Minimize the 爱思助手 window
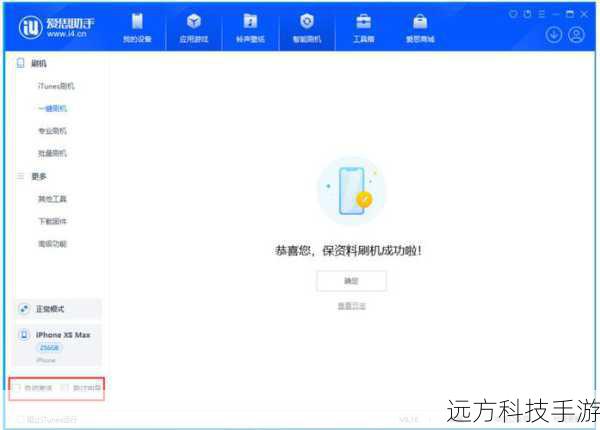The height and width of the screenshot is (430, 600). [556, 14]
